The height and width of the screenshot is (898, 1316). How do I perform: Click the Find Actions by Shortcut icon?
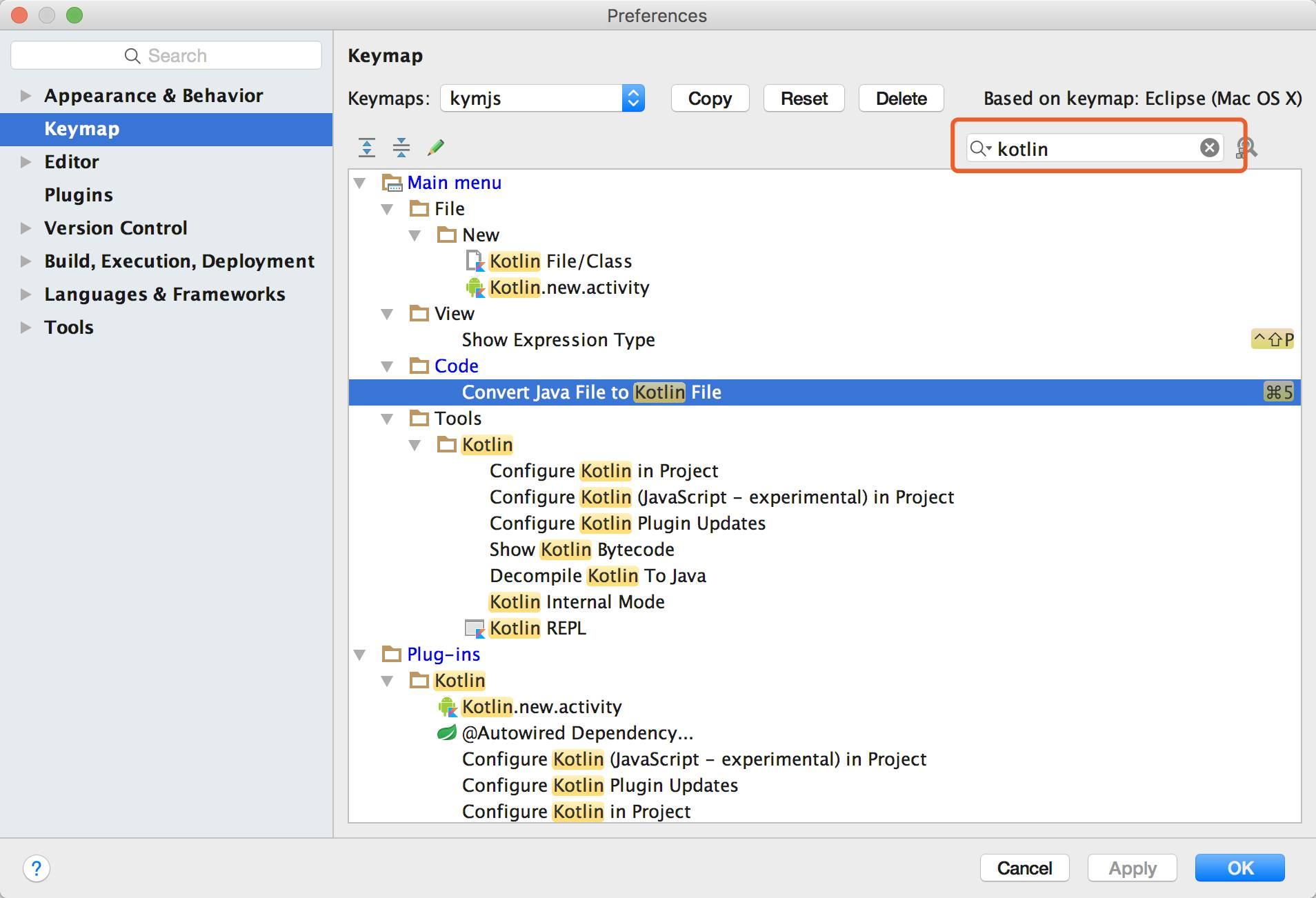(x=1247, y=148)
